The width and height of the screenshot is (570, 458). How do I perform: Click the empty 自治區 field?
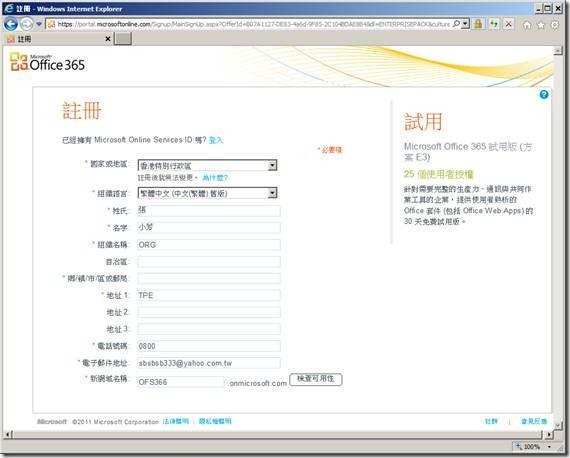point(209,261)
